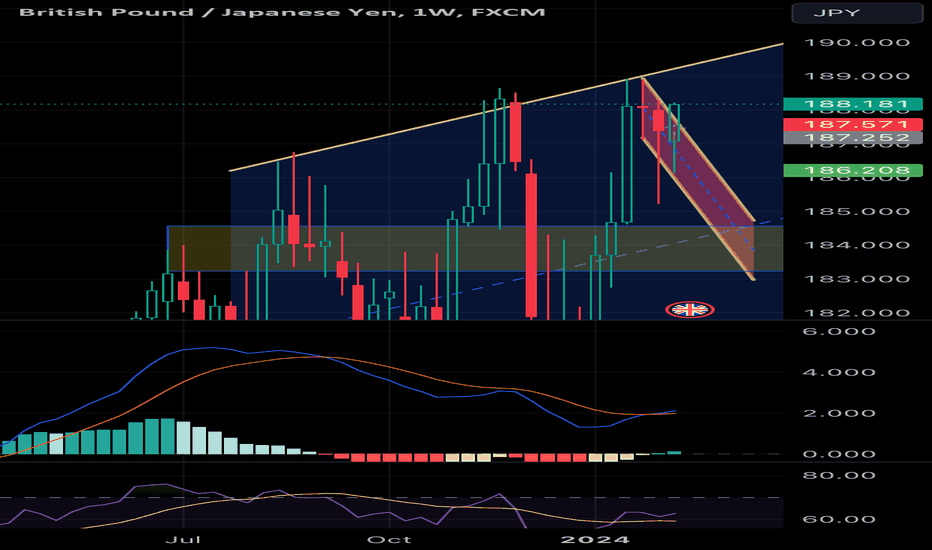Image resolution: width=932 pixels, height=550 pixels.
Task: Click the 4.000 MACD scale value
Action: [839, 372]
